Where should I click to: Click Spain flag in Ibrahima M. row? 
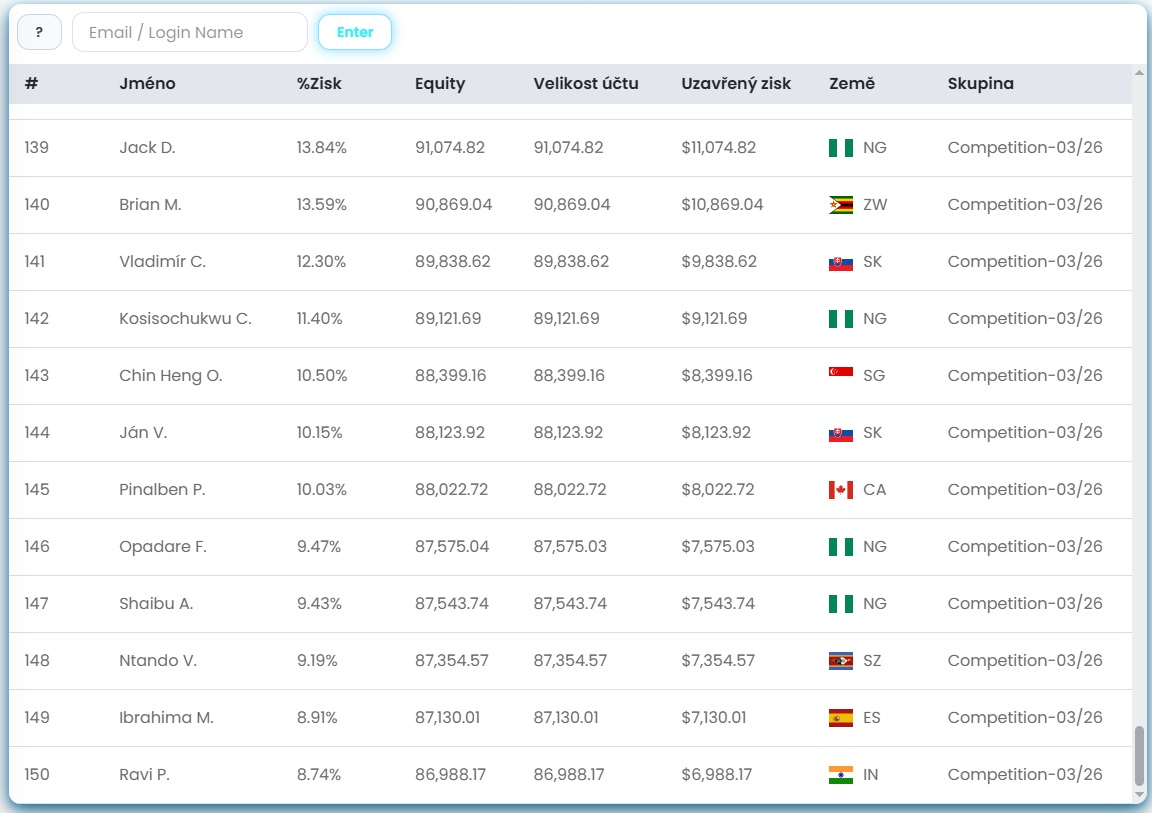pos(840,718)
